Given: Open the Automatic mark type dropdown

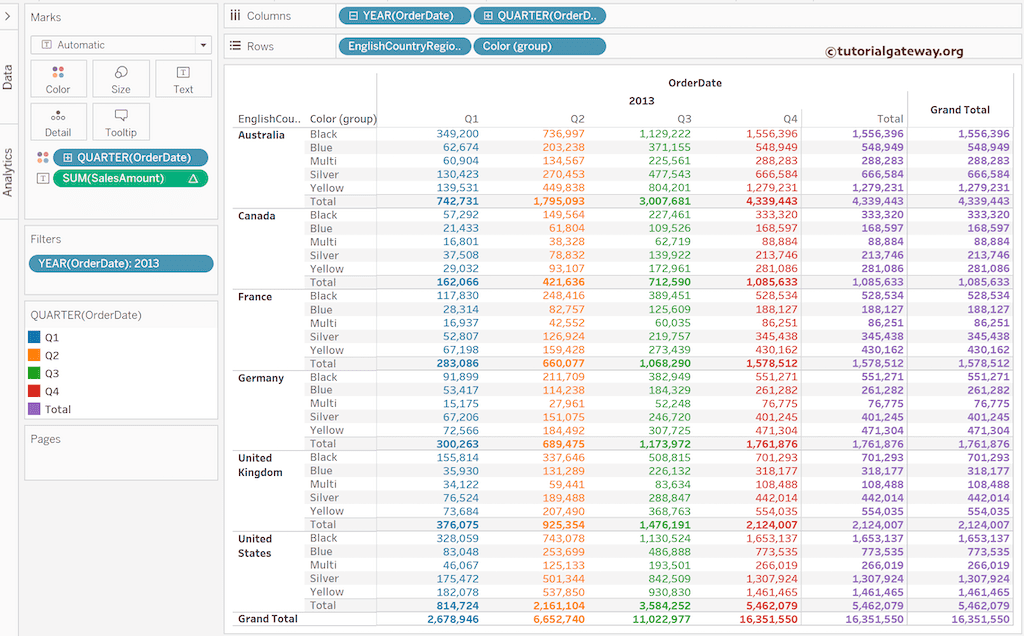Looking at the screenshot, I should point(204,45).
